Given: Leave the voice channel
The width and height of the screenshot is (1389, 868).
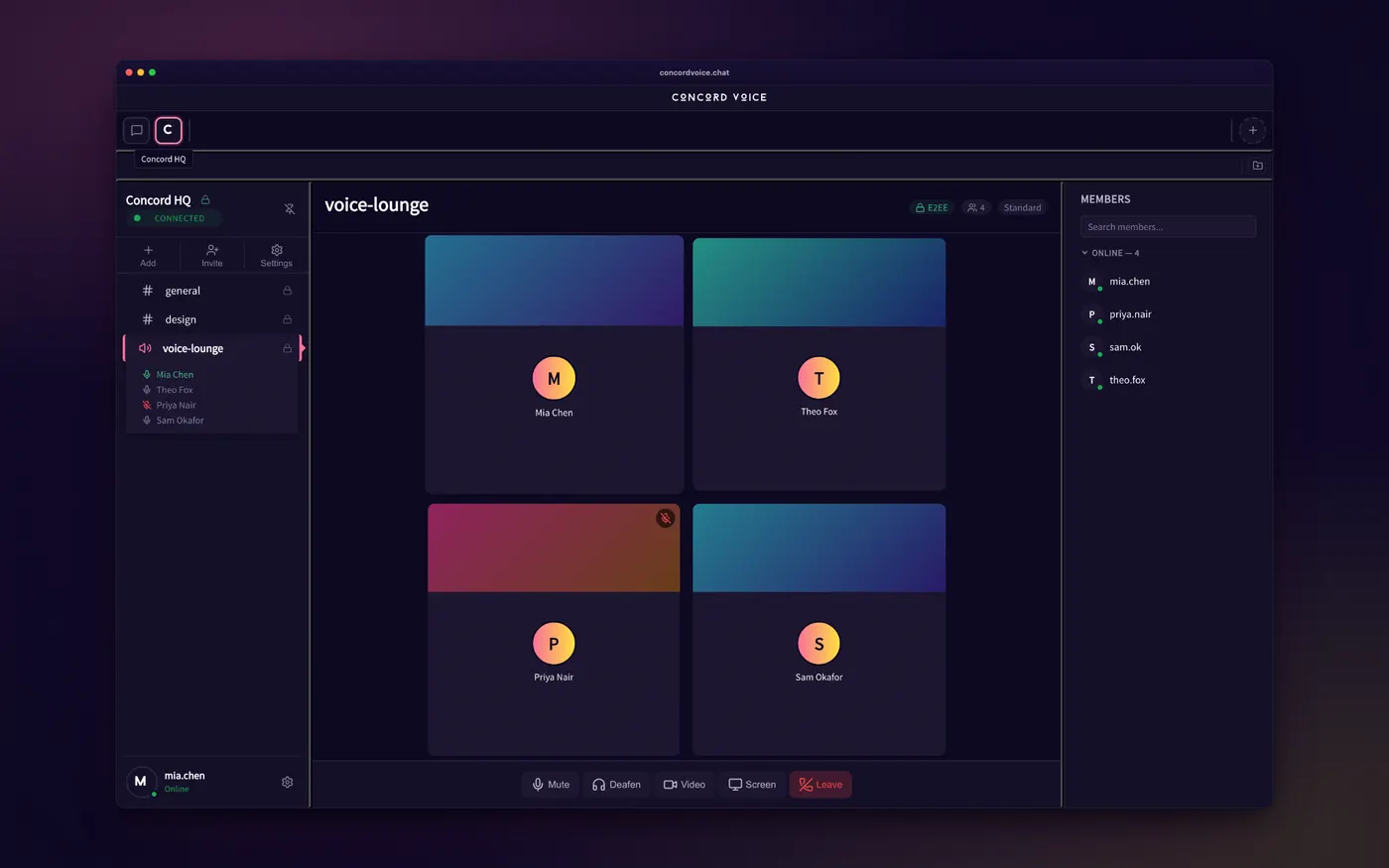Looking at the screenshot, I should click(x=821, y=785).
